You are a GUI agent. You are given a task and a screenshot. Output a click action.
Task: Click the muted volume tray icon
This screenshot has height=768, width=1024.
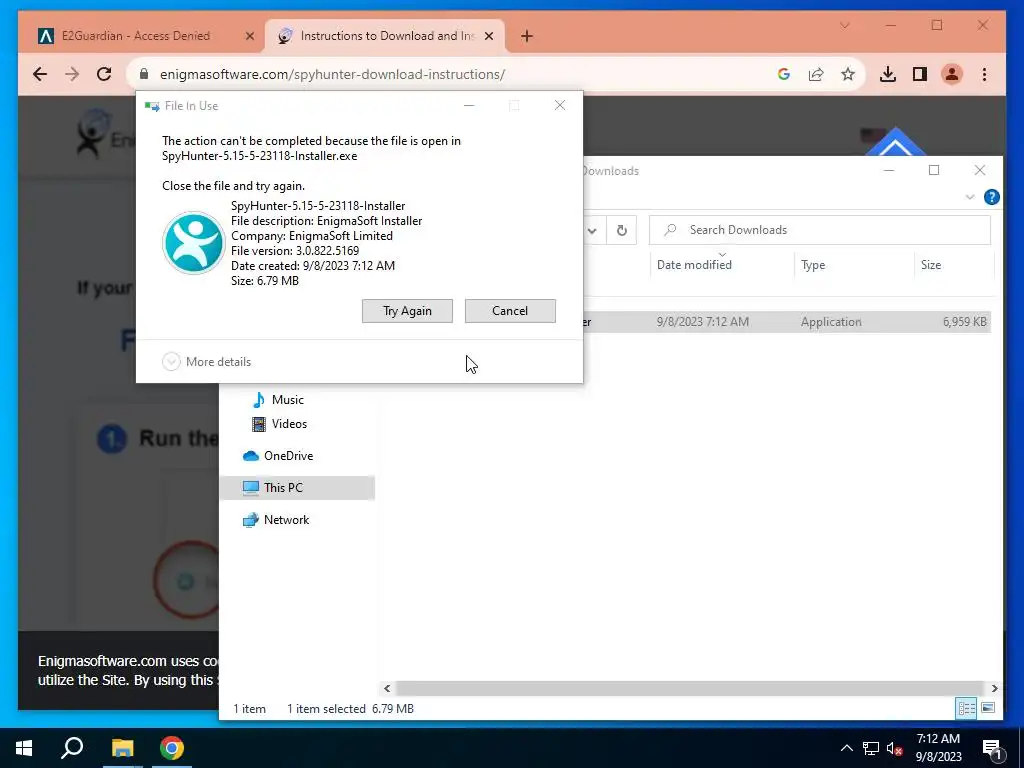[895, 748]
